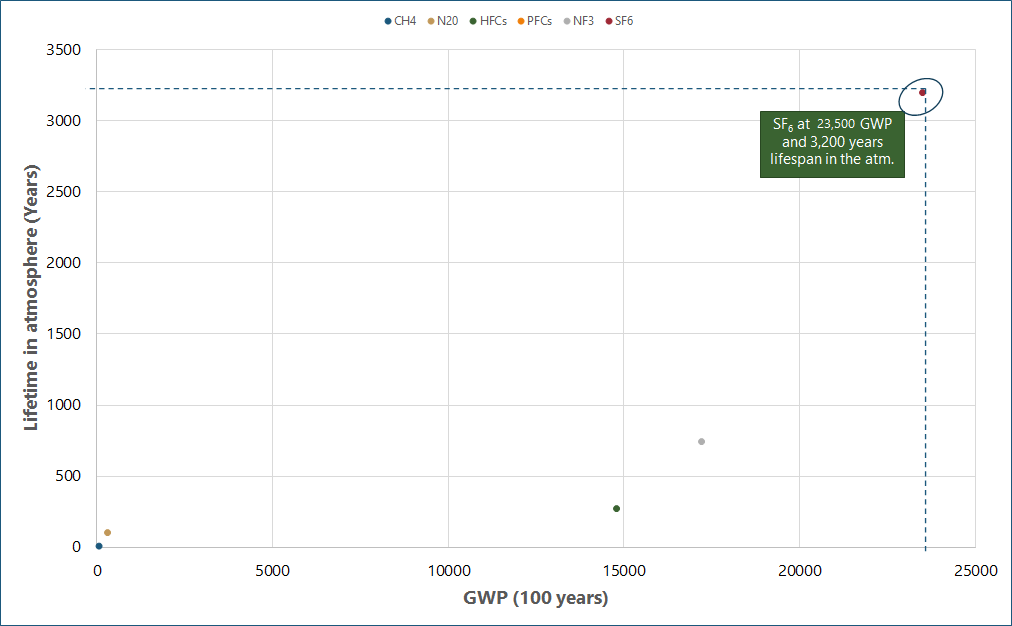Viewport: 1012px width, 626px height.
Task: Select the orange PFCs legend marker
Action: pos(521,21)
